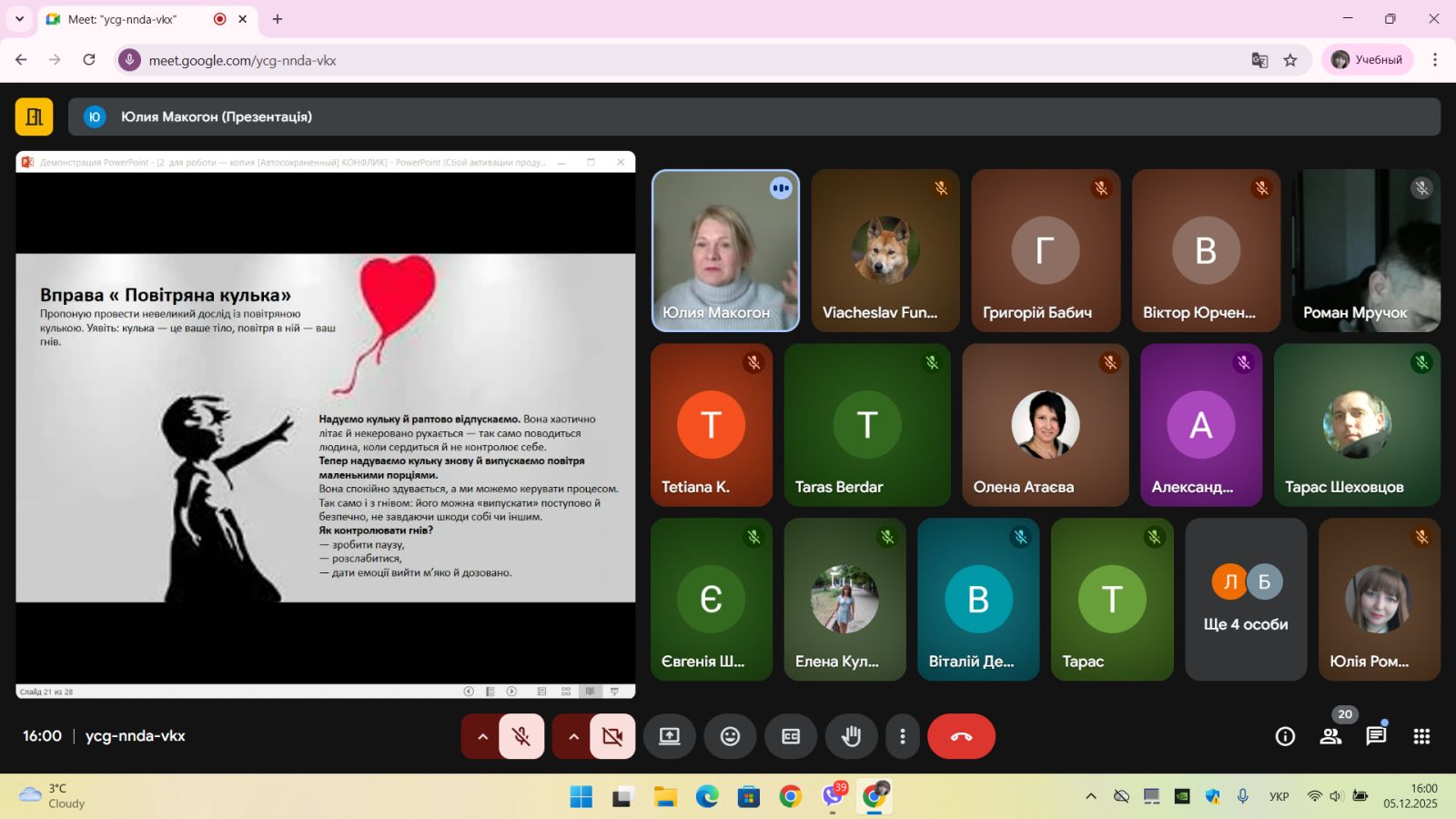
Task: Select the Олена Атаєва participant tile
Action: [1045, 425]
